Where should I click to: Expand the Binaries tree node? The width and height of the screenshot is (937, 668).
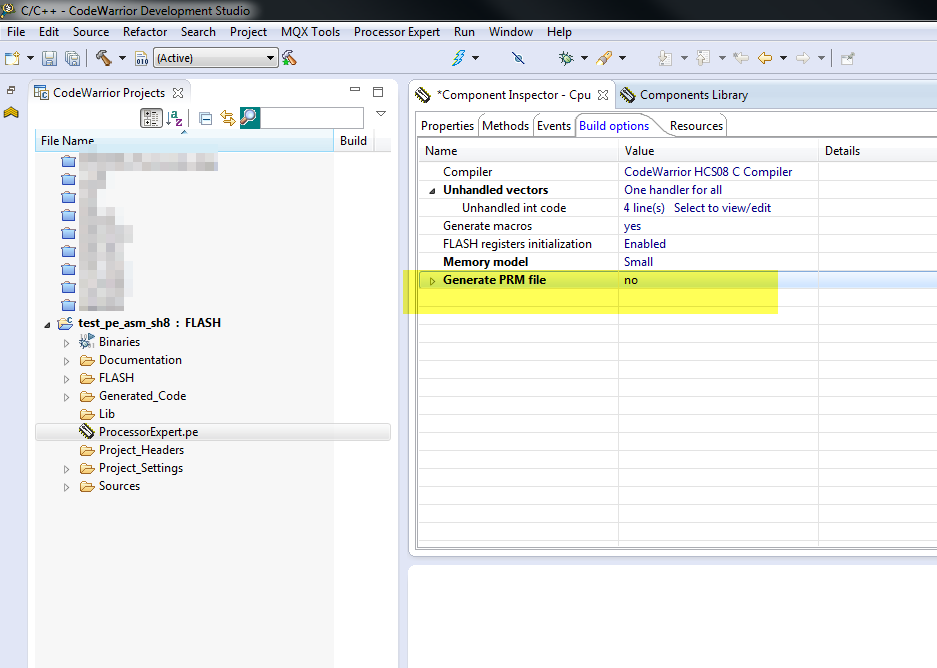(66, 343)
